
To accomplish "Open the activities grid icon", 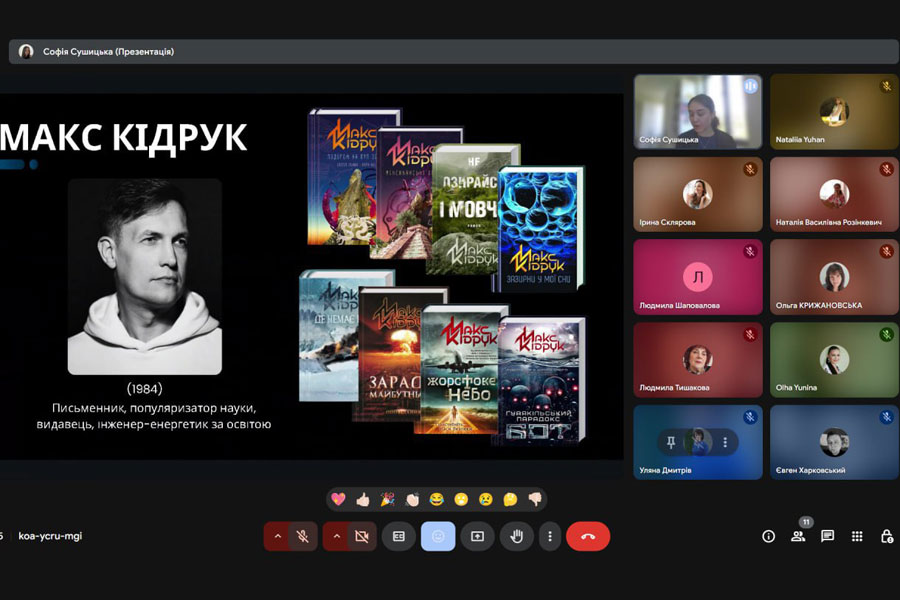I will (x=857, y=536).
